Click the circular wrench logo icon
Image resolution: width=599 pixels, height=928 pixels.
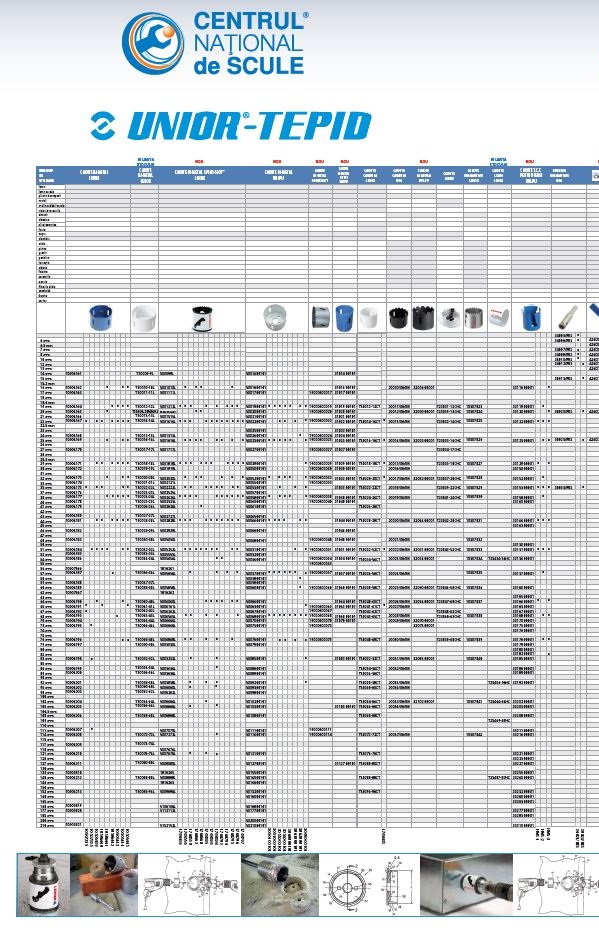pyautogui.click(x=153, y=43)
